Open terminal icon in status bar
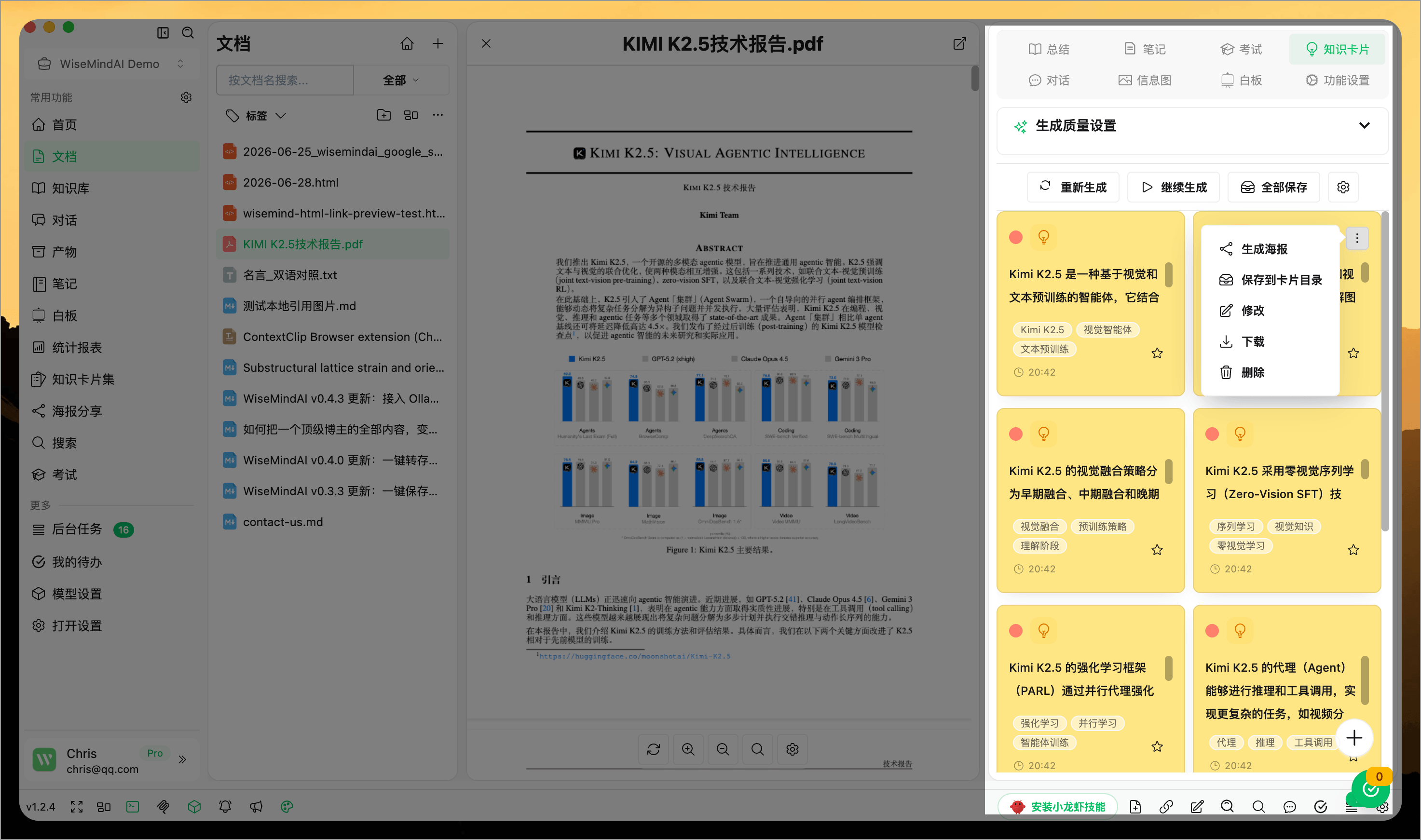The image size is (1421, 840). tap(133, 807)
